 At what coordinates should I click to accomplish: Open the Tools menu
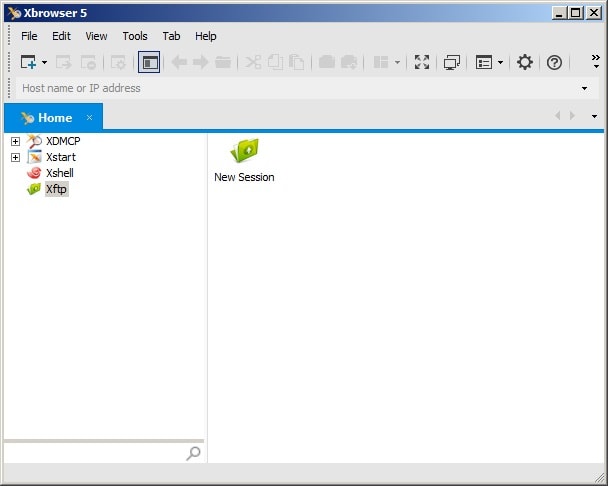click(135, 36)
